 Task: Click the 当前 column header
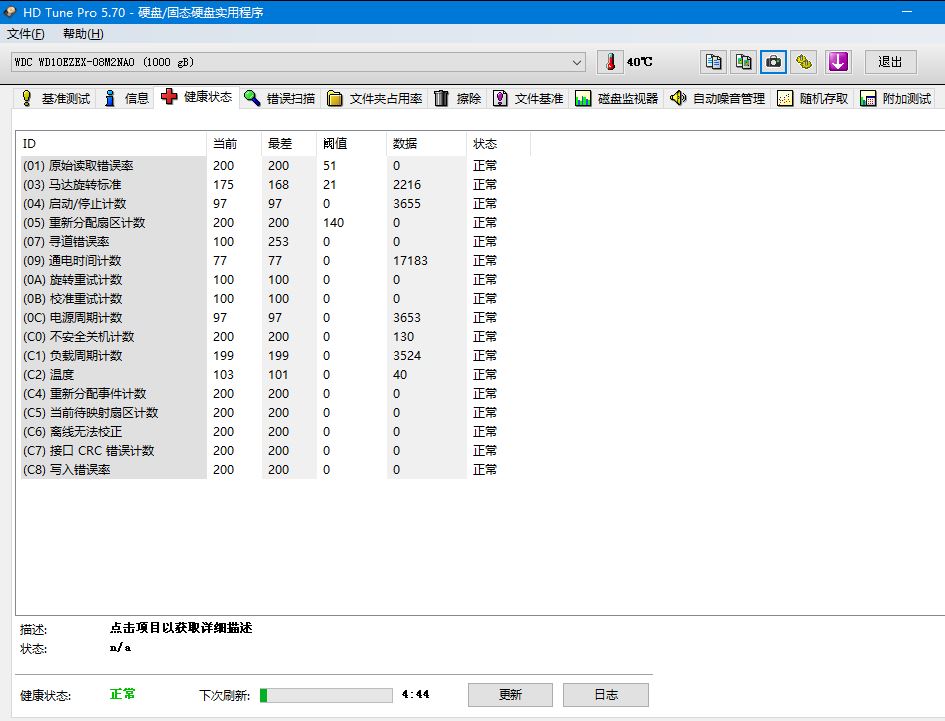234,143
